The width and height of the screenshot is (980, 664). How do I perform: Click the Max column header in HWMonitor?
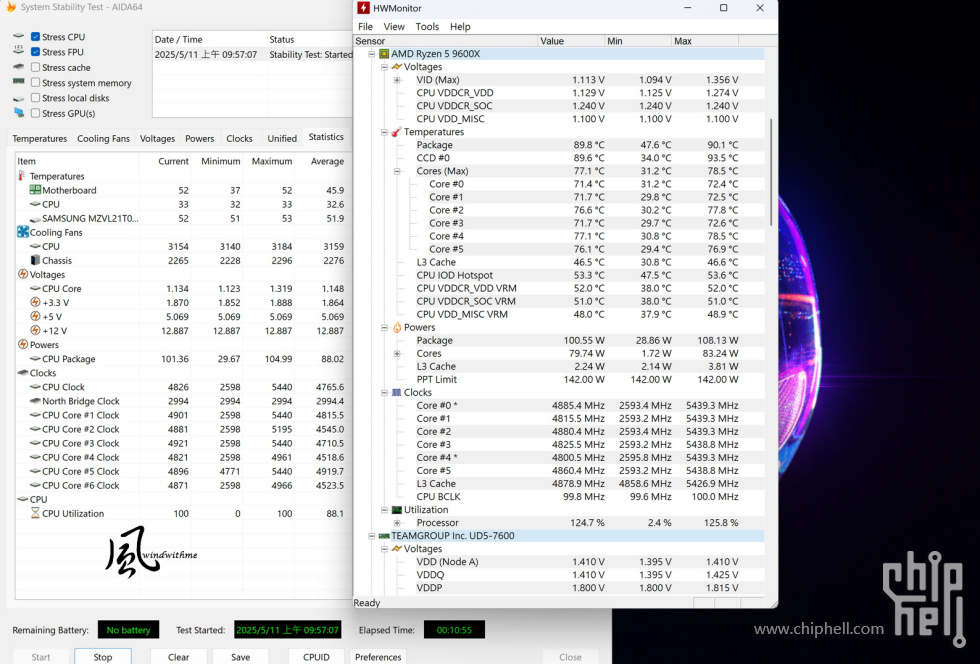coord(705,41)
